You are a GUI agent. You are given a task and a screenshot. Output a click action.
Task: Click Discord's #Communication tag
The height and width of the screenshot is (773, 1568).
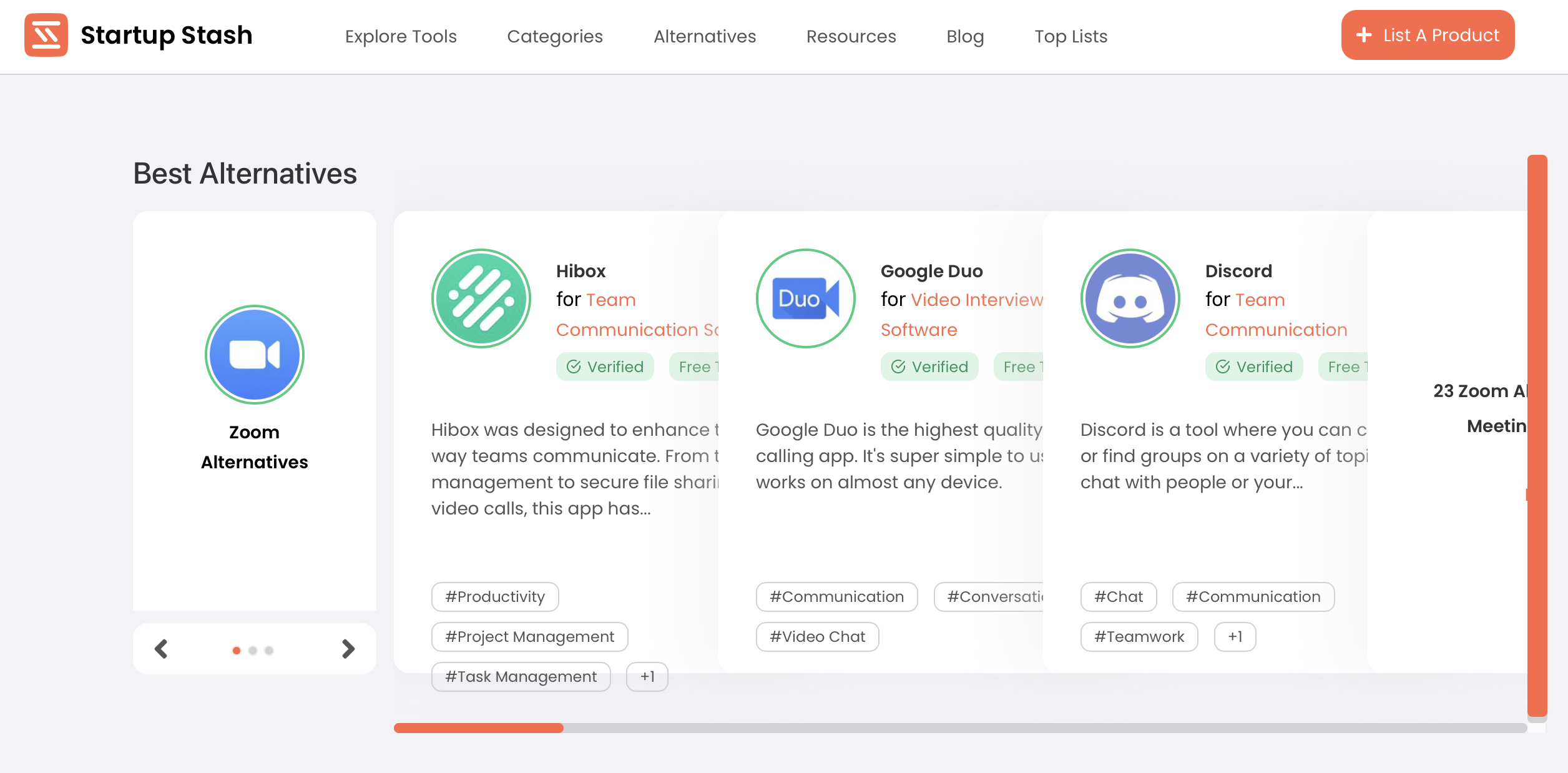(1253, 597)
